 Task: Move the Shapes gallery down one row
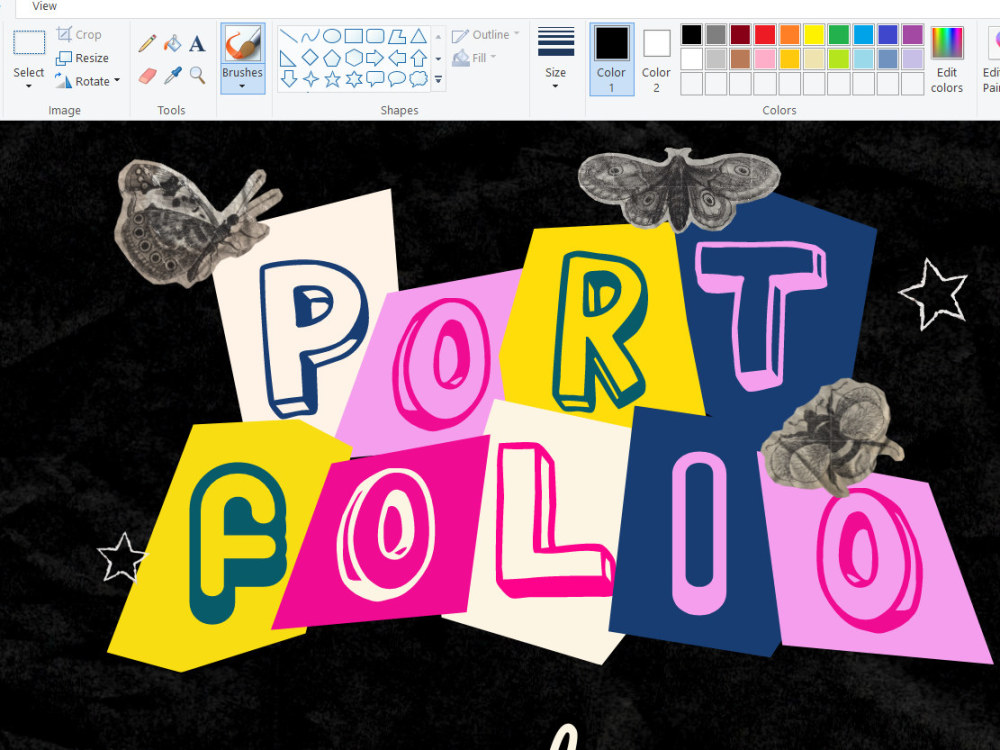[438, 58]
